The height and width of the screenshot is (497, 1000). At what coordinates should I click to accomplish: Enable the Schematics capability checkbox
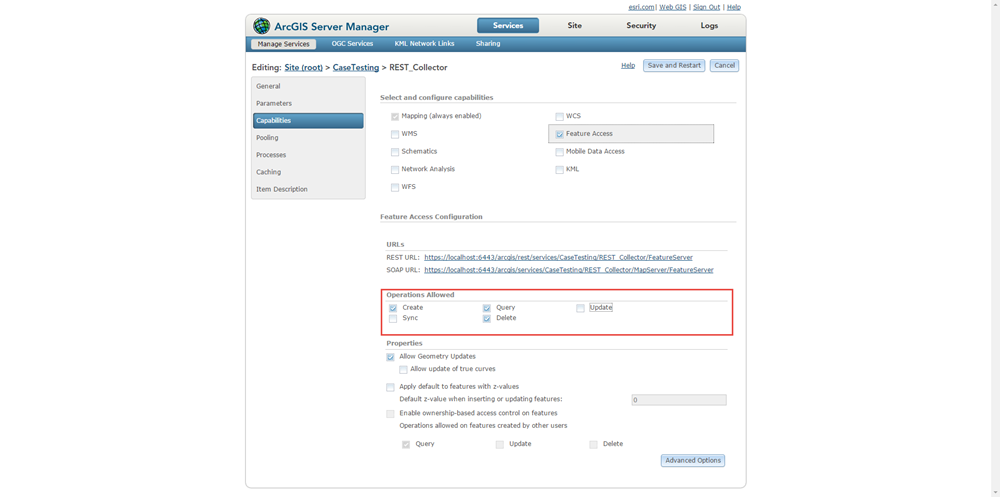point(395,152)
